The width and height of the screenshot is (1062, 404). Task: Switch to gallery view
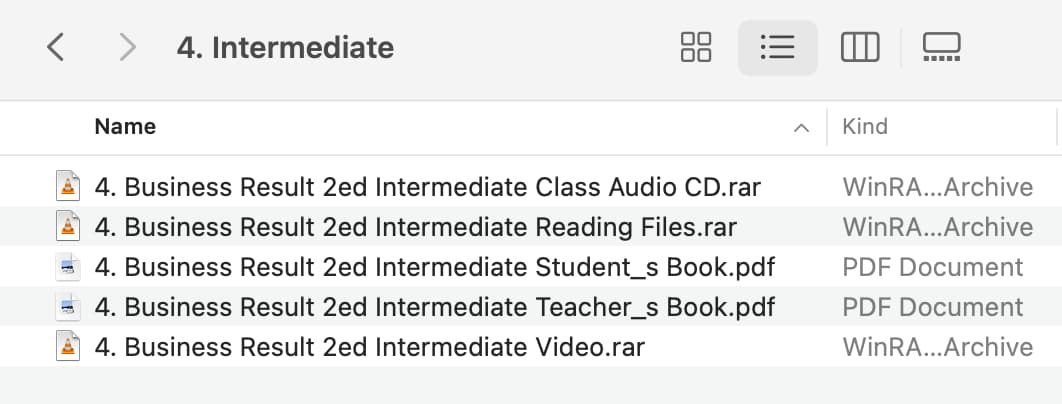click(941, 47)
